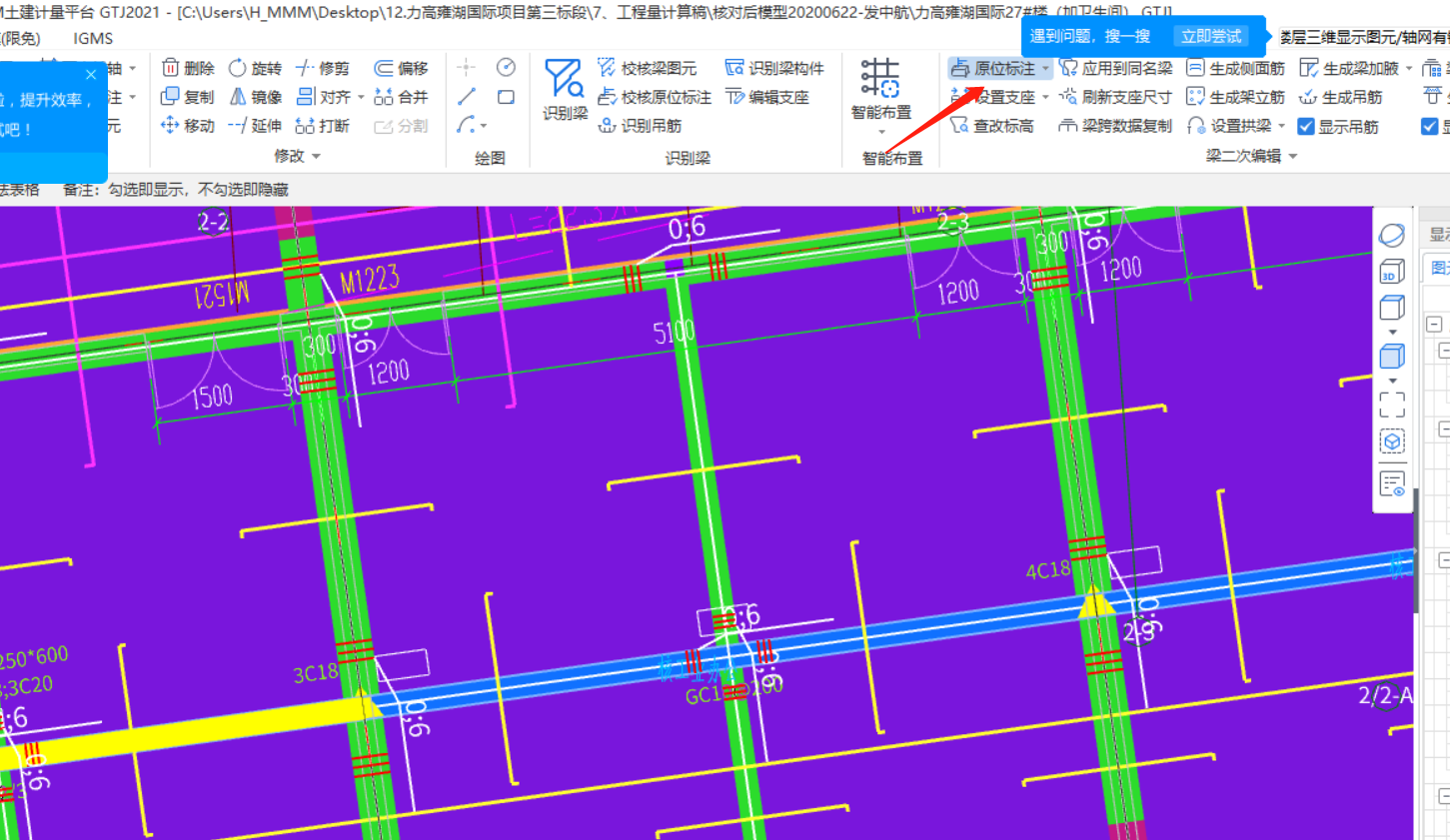
Task: Click 校核原位标注
Action: pos(655,97)
